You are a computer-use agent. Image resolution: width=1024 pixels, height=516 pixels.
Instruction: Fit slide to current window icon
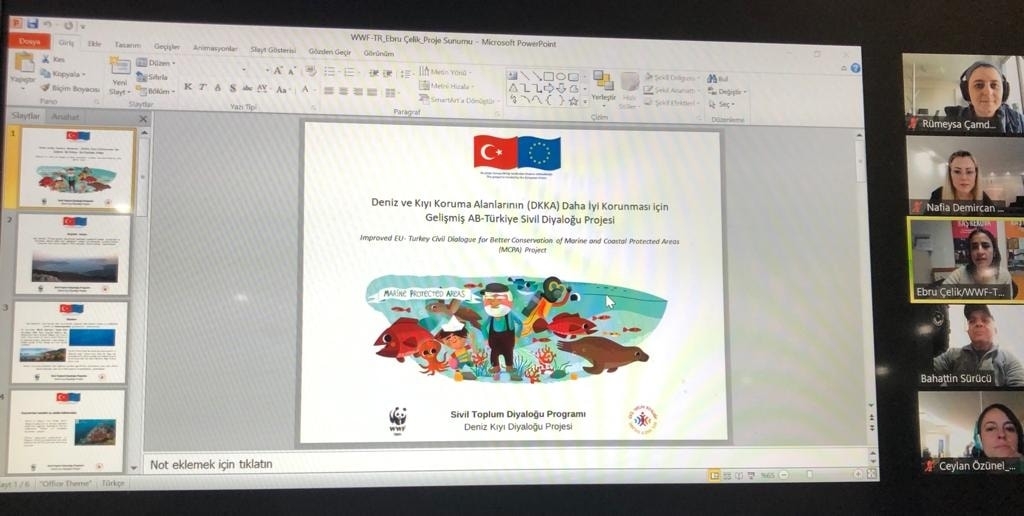pyautogui.click(x=872, y=475)
